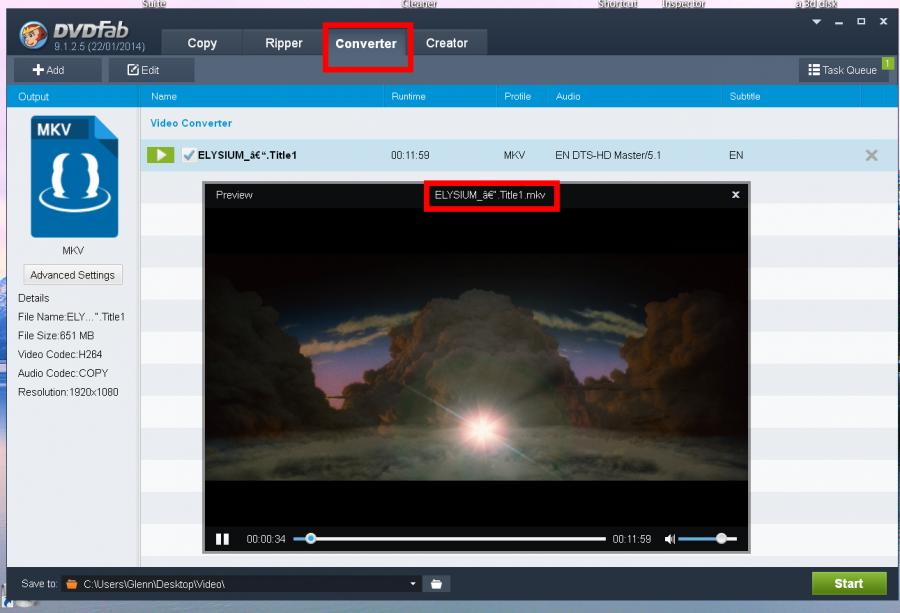Open the DVDFab top-right dropdown menu arrow
This screenshot has height=613, width=900.
[x=816, y=22]
